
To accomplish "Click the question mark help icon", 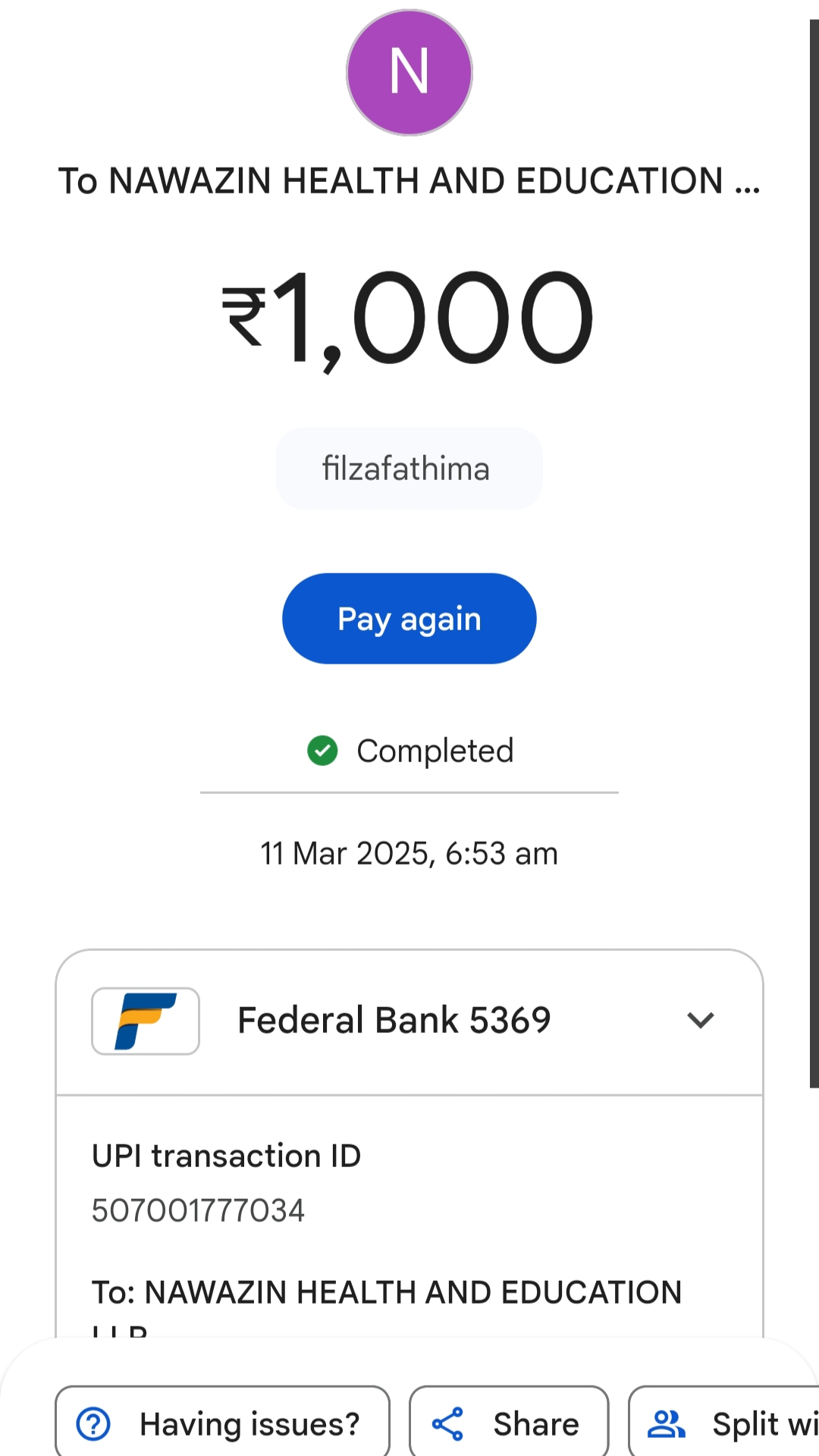I will (93, 1423).
